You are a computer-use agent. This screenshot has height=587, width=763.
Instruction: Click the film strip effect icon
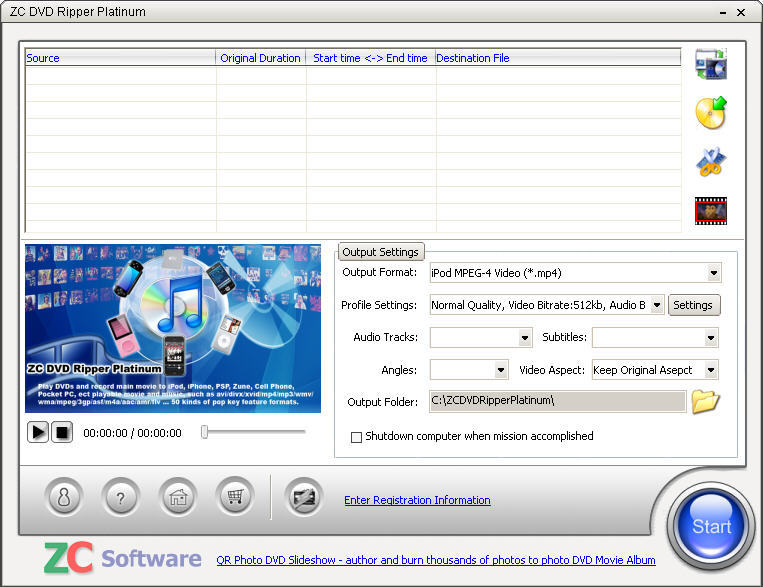(711, 211)
